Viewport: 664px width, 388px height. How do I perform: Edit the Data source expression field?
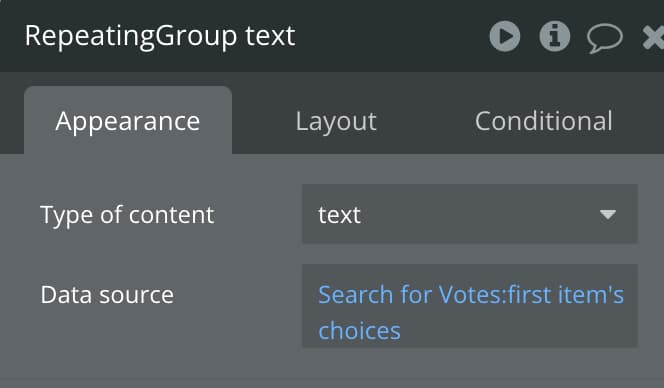click(470, 306)
